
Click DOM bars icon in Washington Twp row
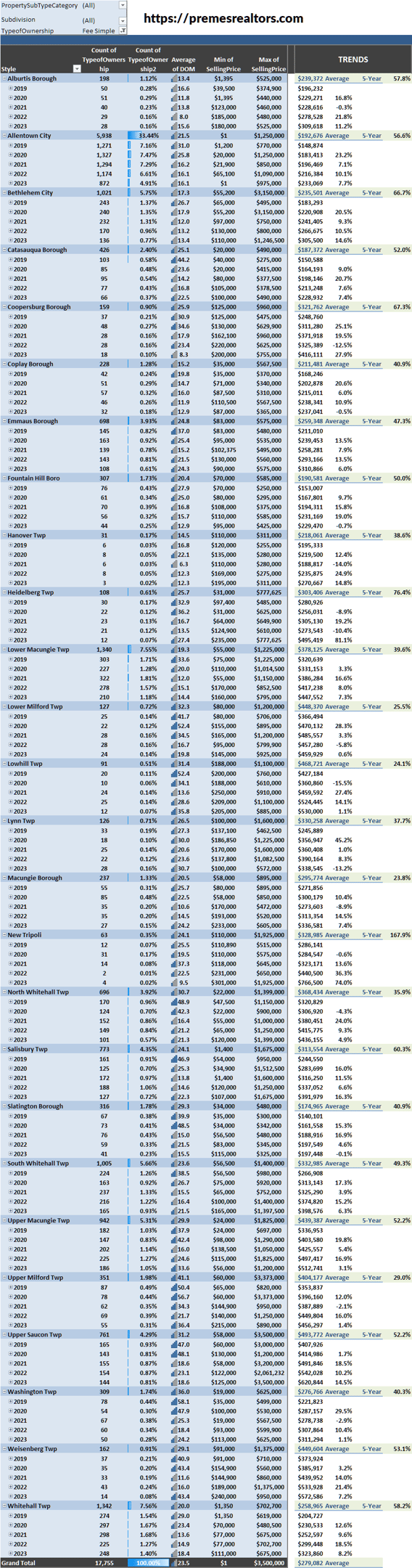174,1392
